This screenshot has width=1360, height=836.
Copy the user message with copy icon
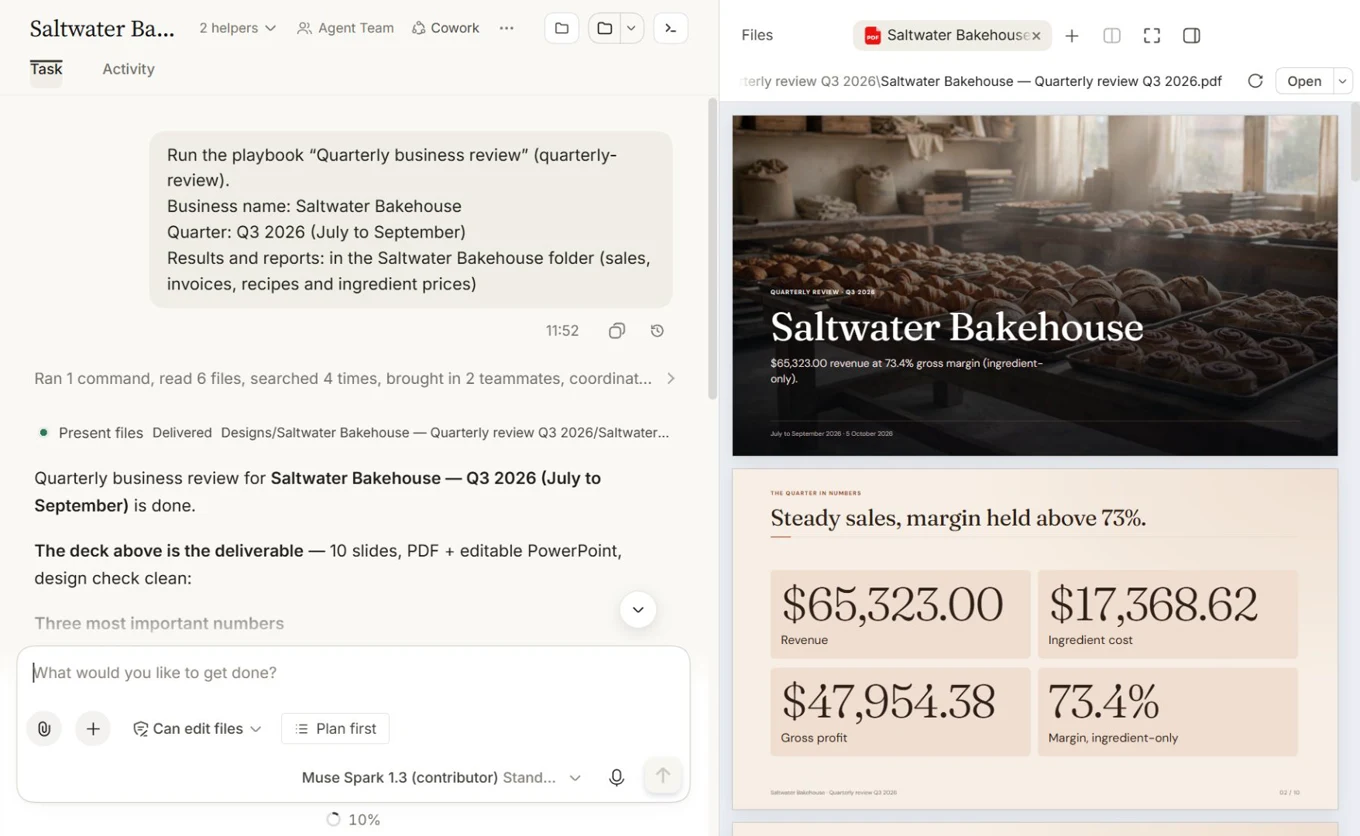coord(617,331)
